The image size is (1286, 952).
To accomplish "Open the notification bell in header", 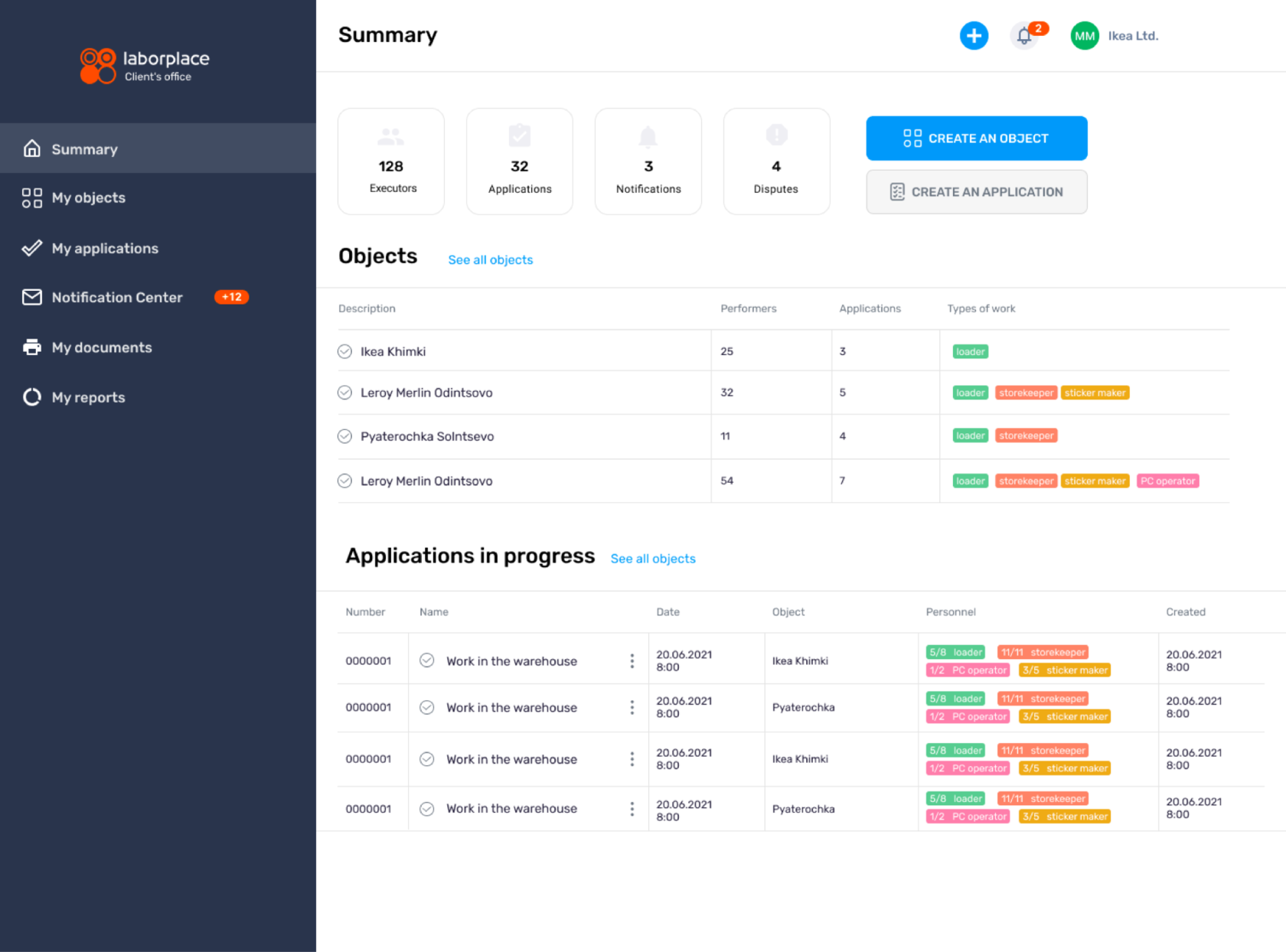I will pyautogui.click(x=1024, y=36).
